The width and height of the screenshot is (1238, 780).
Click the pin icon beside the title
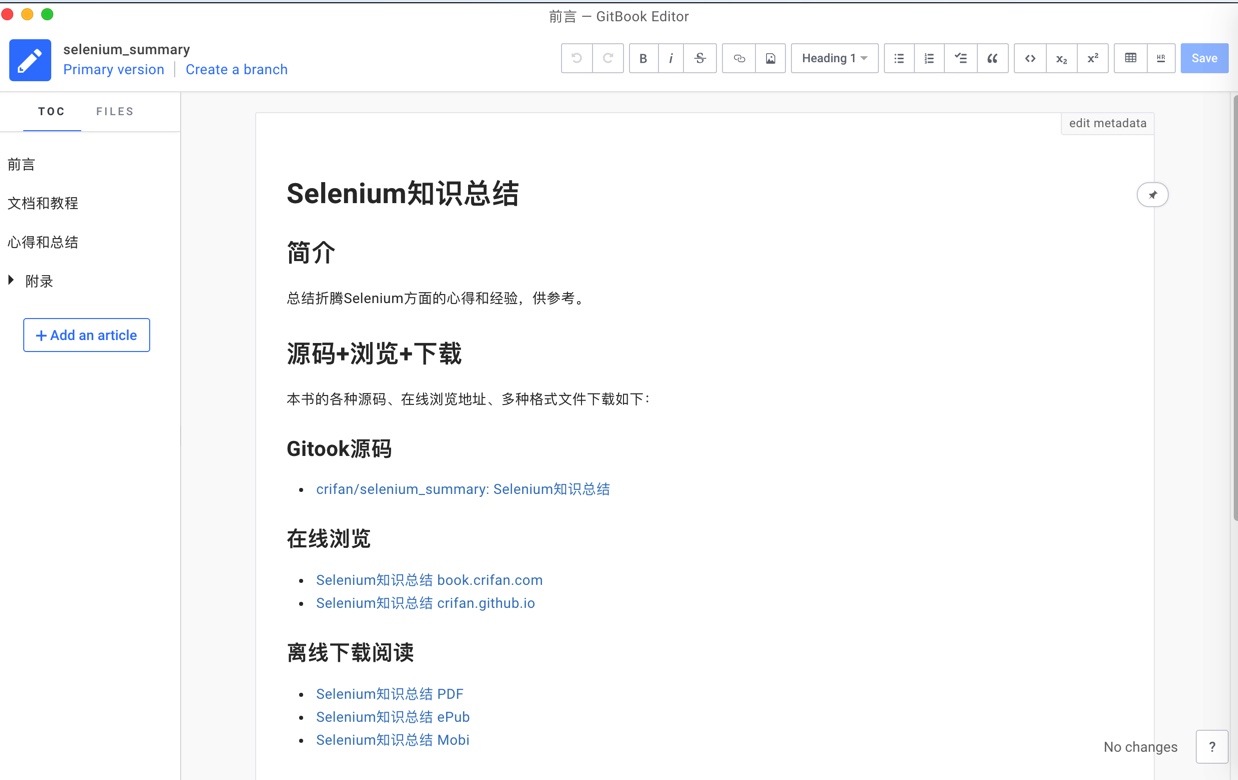tap(1152, 195)
